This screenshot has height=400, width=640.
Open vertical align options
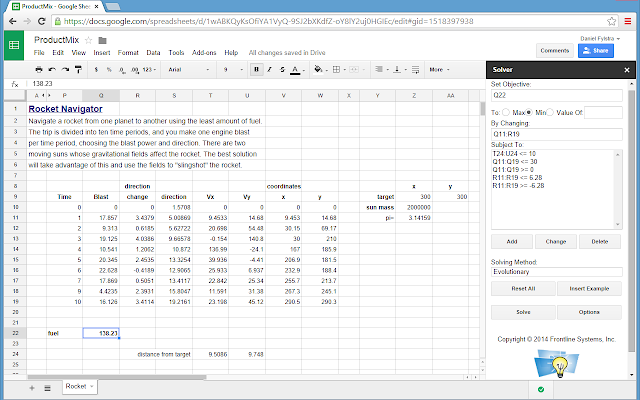tap(399, 70)
